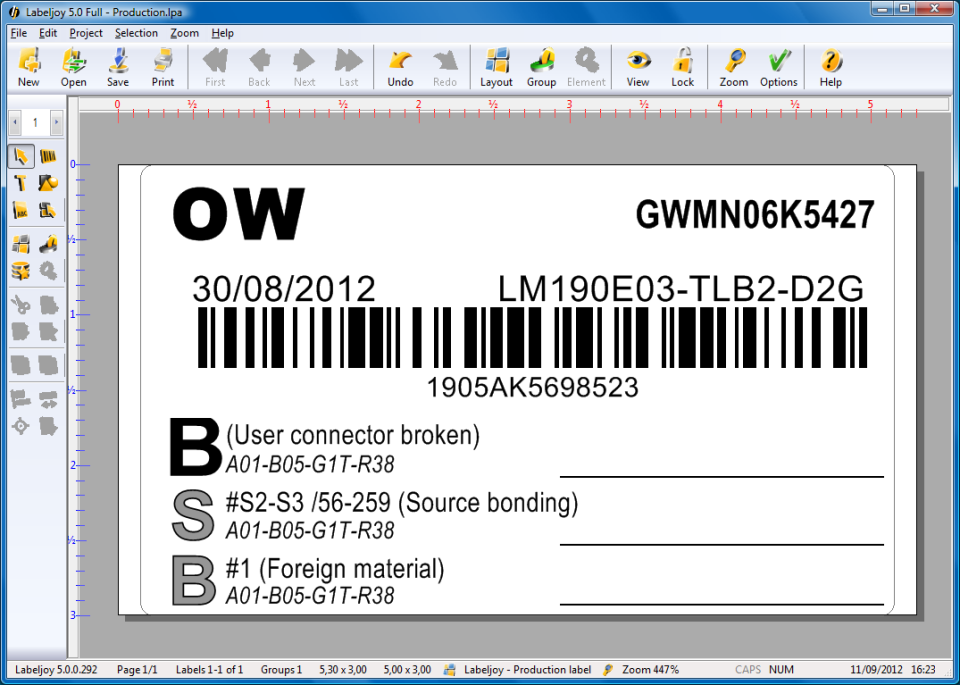Select the large gray S letter

click(193, 515)
